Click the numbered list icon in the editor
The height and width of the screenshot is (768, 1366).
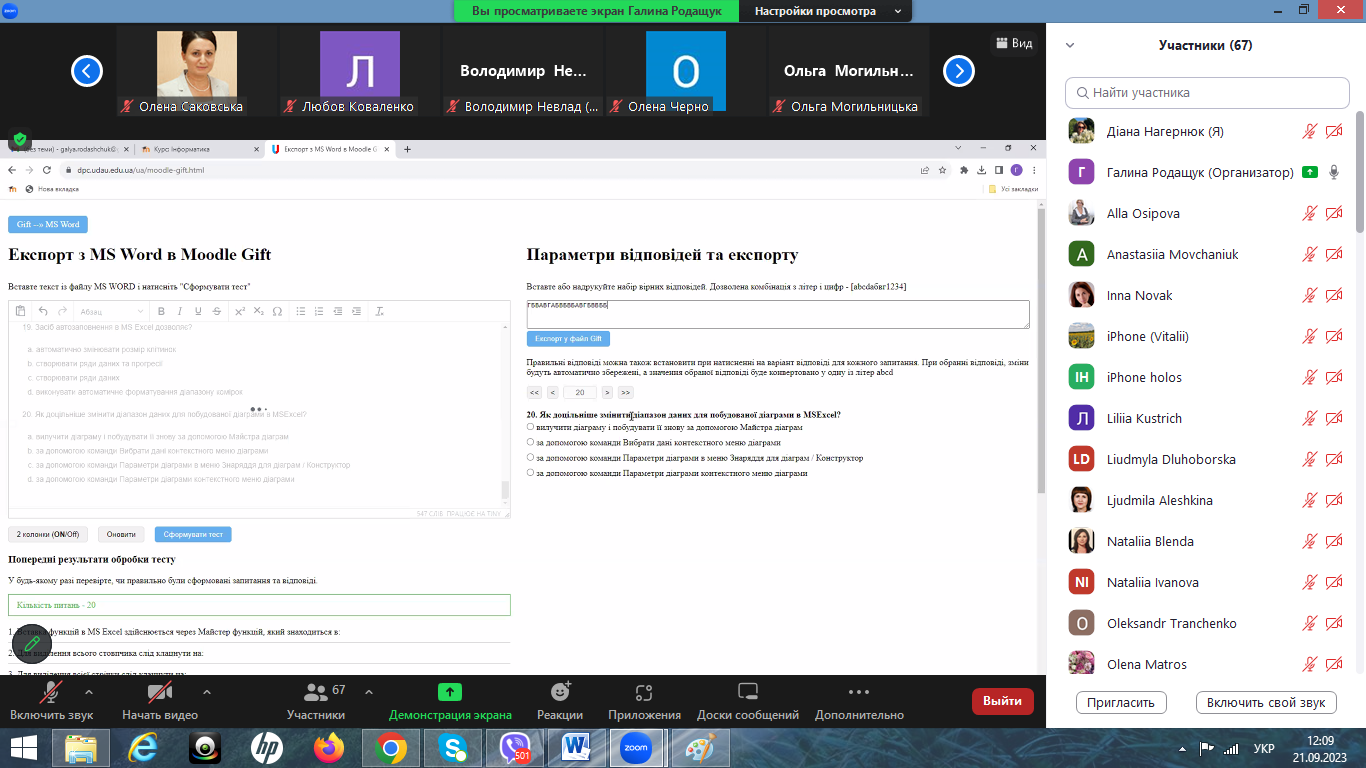[319, 312]
